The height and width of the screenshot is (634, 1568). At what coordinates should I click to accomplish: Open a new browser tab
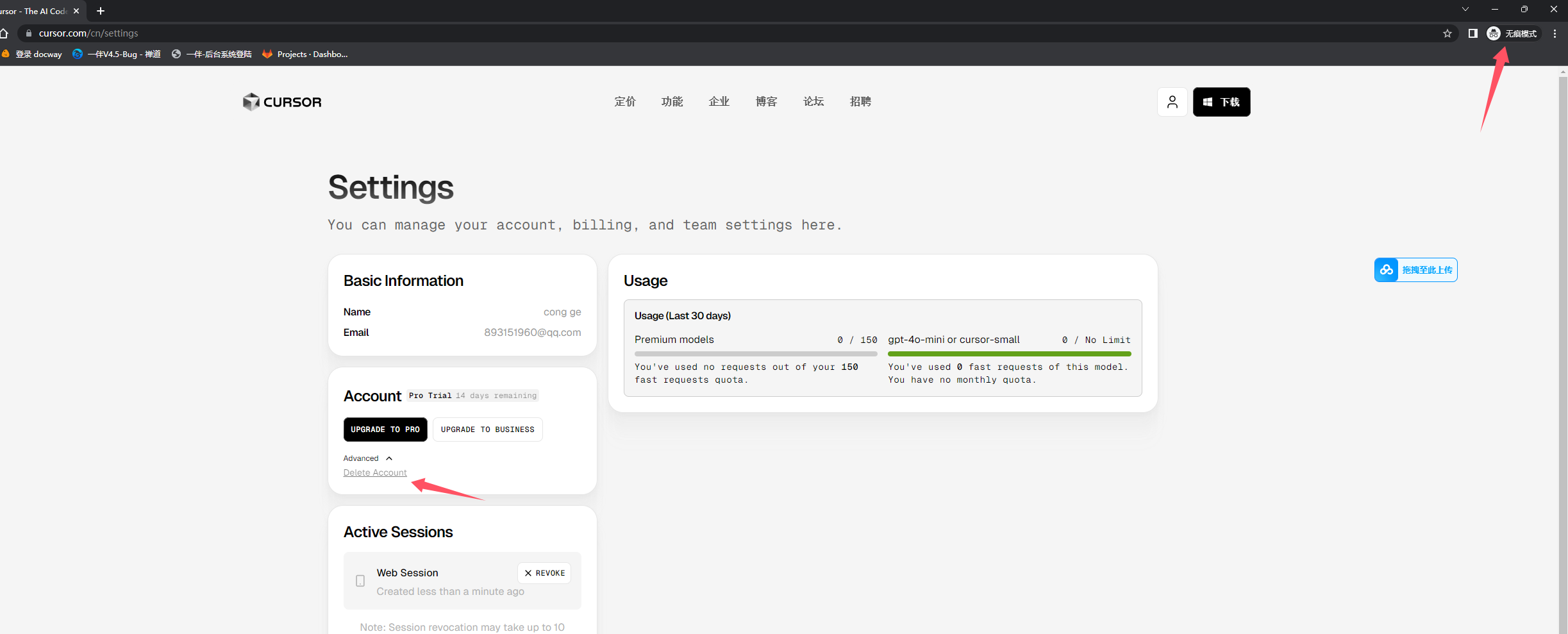[x=100, y=11]
